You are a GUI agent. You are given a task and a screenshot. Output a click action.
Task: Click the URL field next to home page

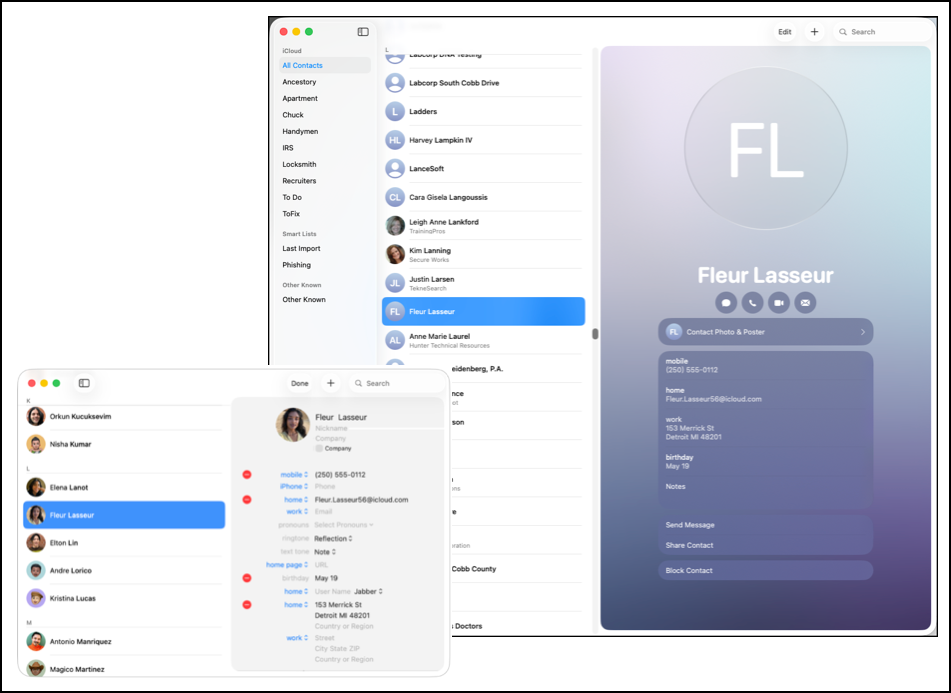pyautogui.click(x=321, y=564)
